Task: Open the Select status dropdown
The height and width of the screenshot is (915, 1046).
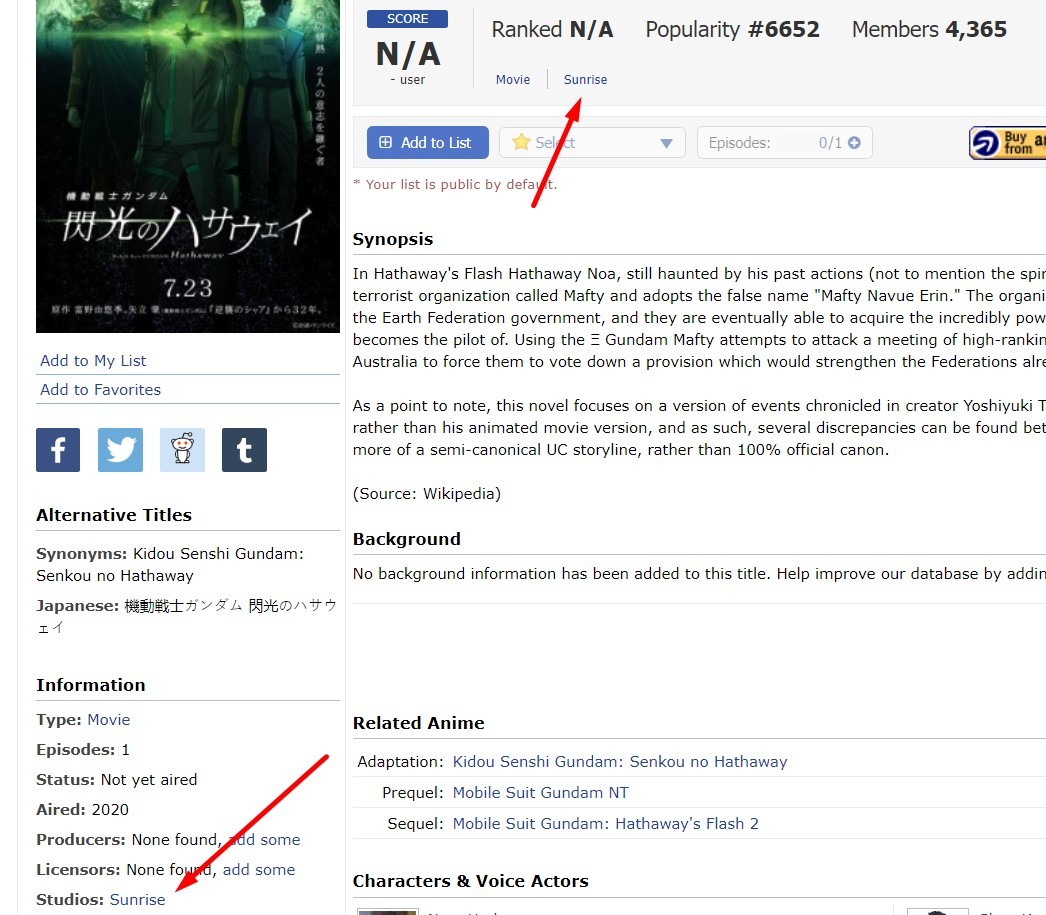Action: pos(592,143)
